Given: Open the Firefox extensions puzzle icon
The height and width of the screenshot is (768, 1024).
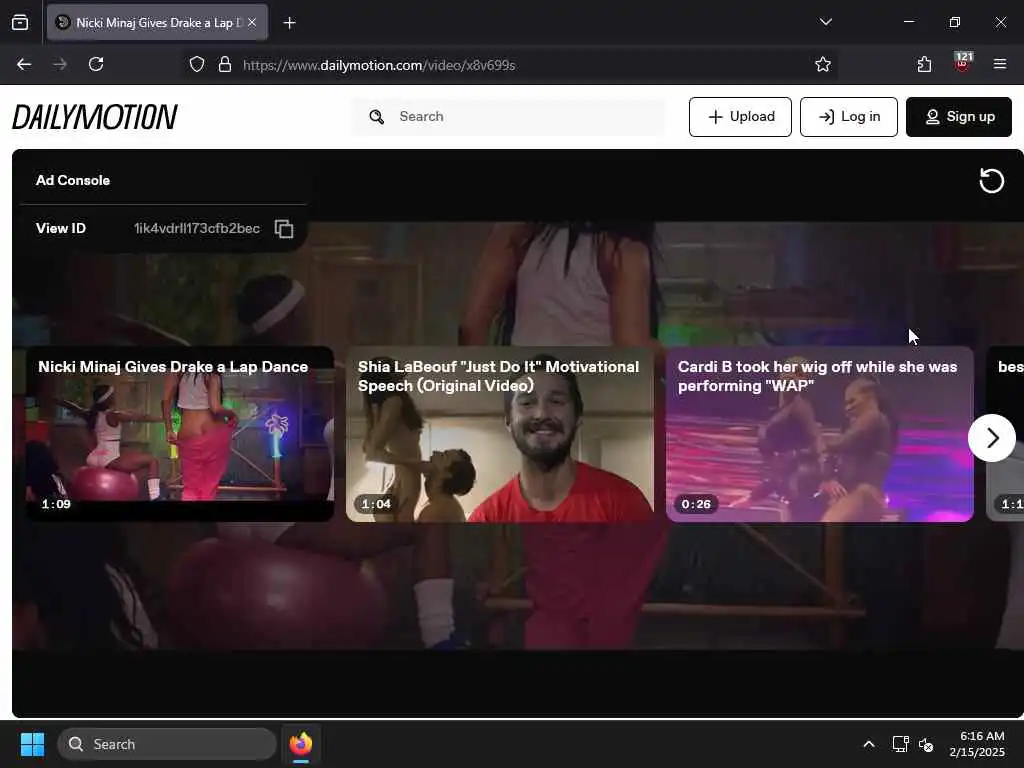Looking at the screenshot, I should point(924,64).
